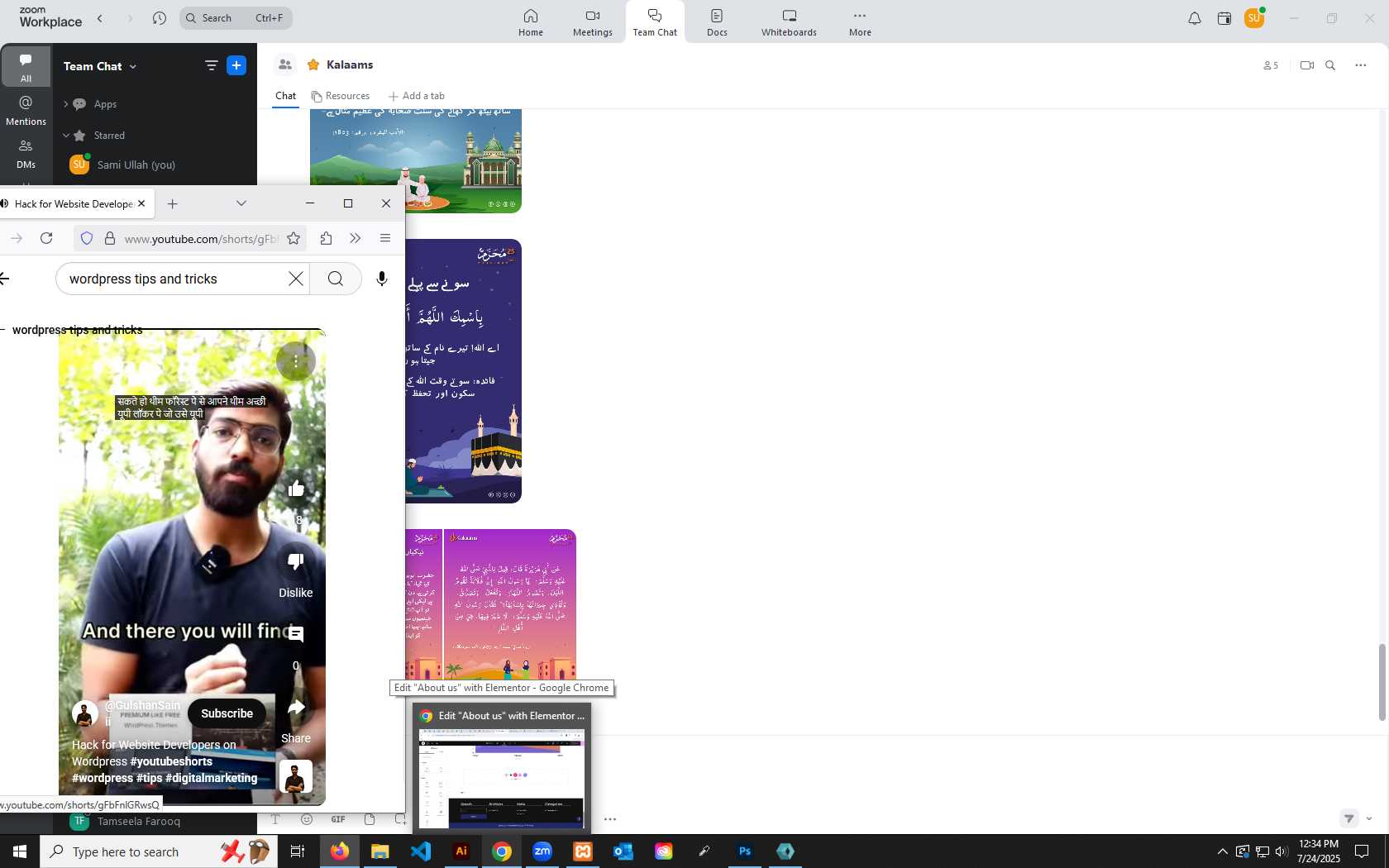Screen dimensions: 1389x868
Task: Click Firefox URL address bar
Action: [201, 239]
